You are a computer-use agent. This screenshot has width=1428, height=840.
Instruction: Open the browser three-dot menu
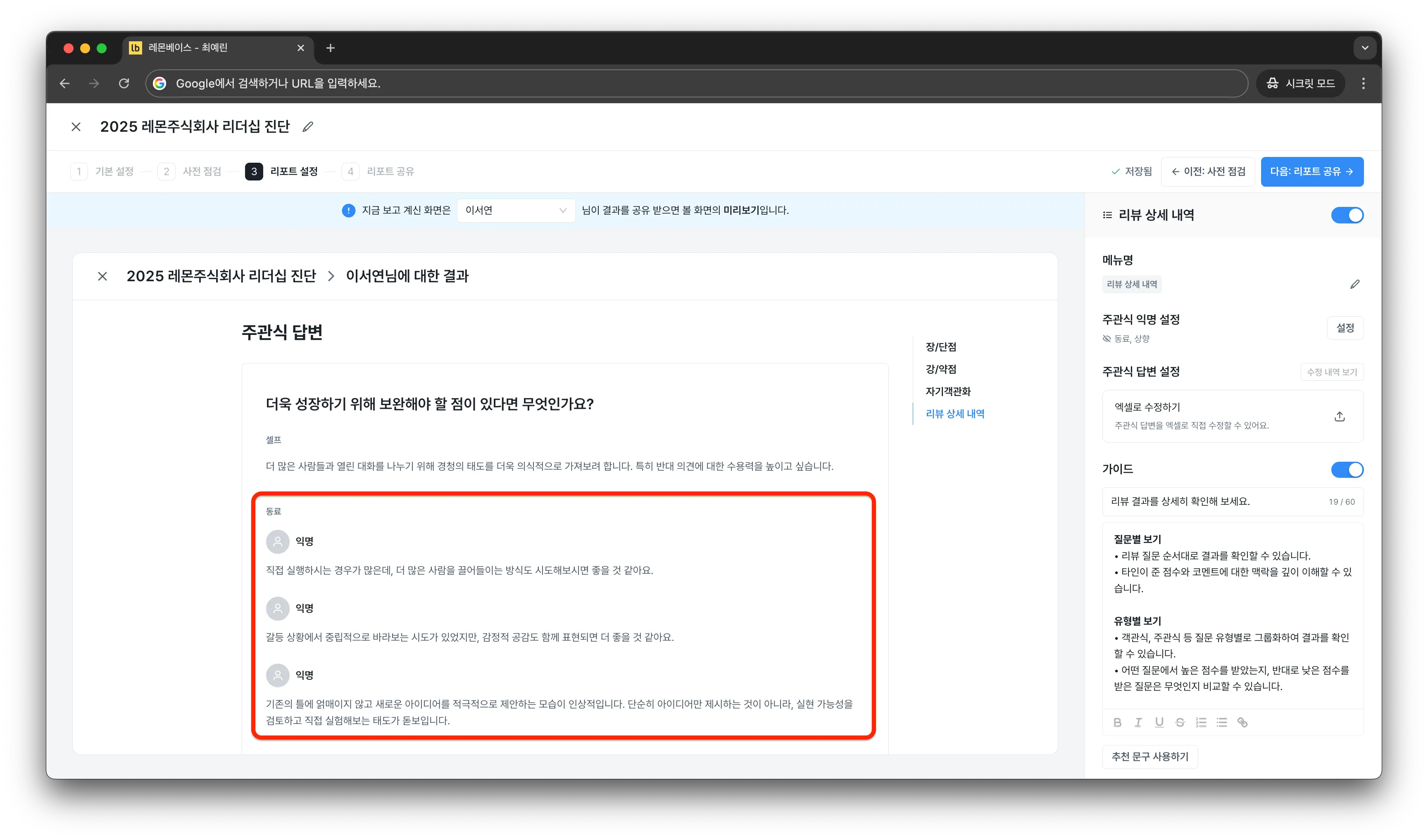(x=1364, y=83)
